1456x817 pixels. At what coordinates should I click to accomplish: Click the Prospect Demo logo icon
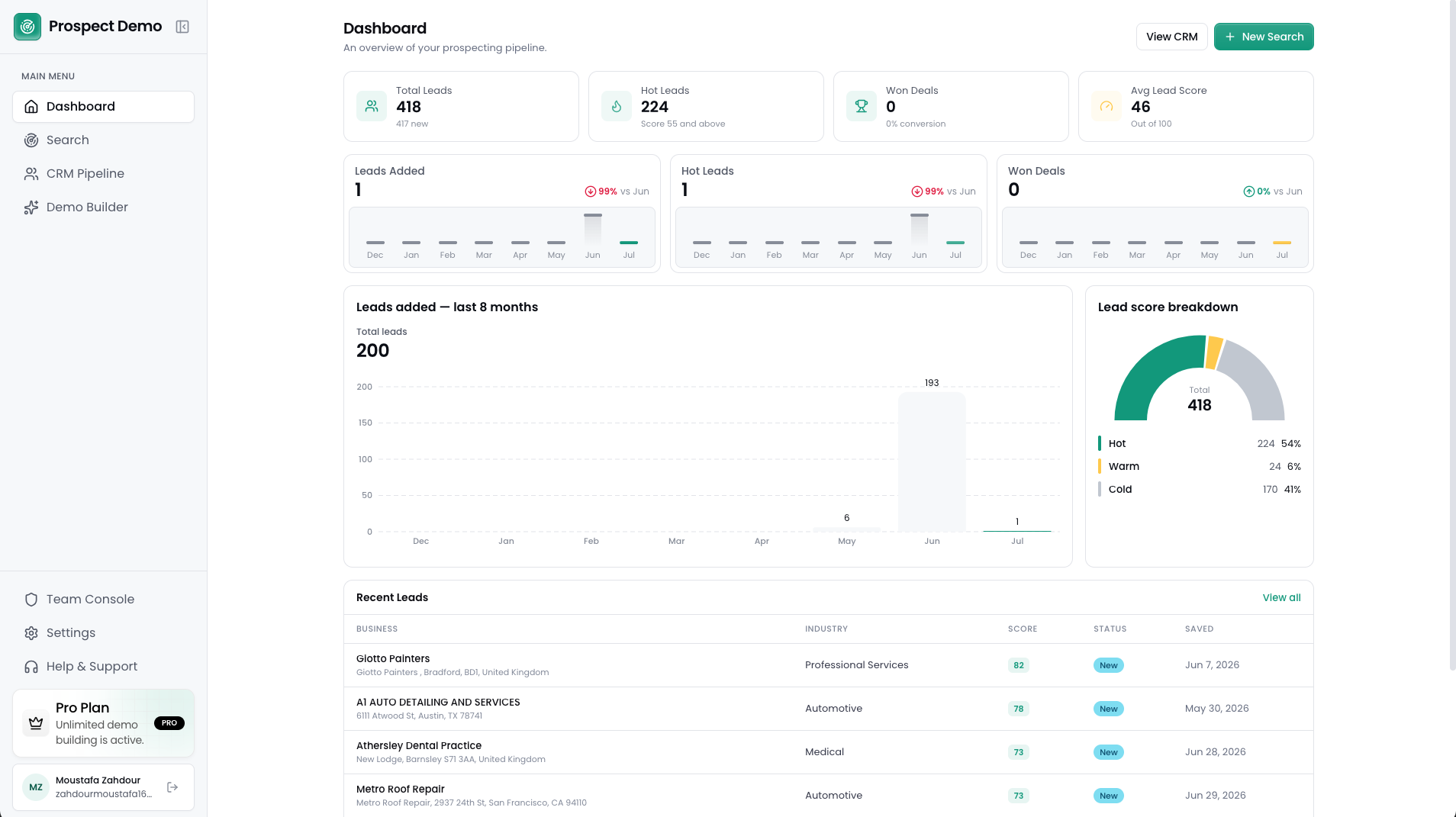pyautogui.click(x=27, y=27)
